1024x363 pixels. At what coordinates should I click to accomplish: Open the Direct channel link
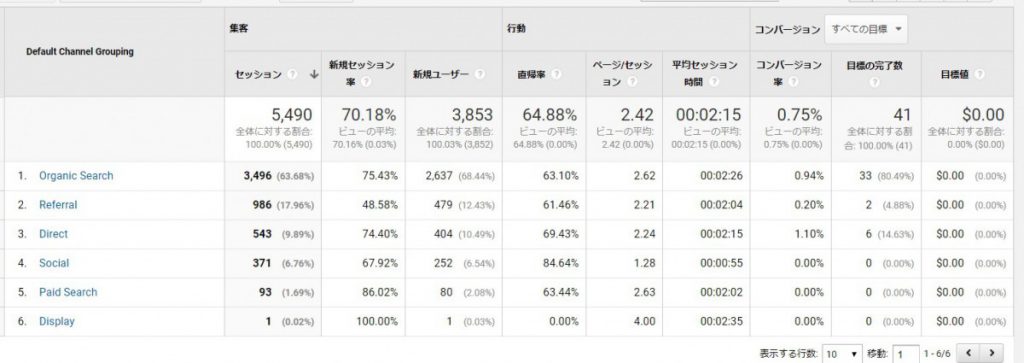point(54,234)
